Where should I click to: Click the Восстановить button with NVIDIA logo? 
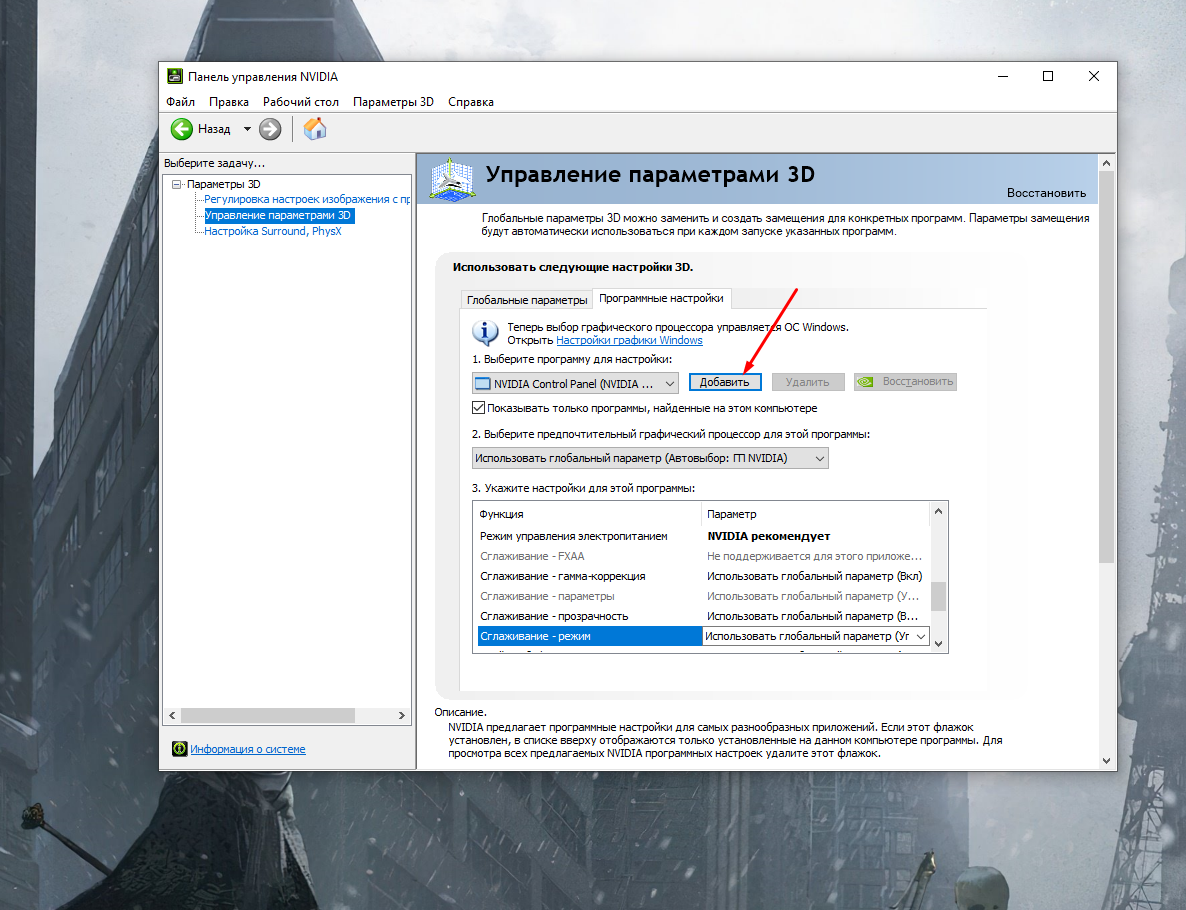tap(905, 382)
